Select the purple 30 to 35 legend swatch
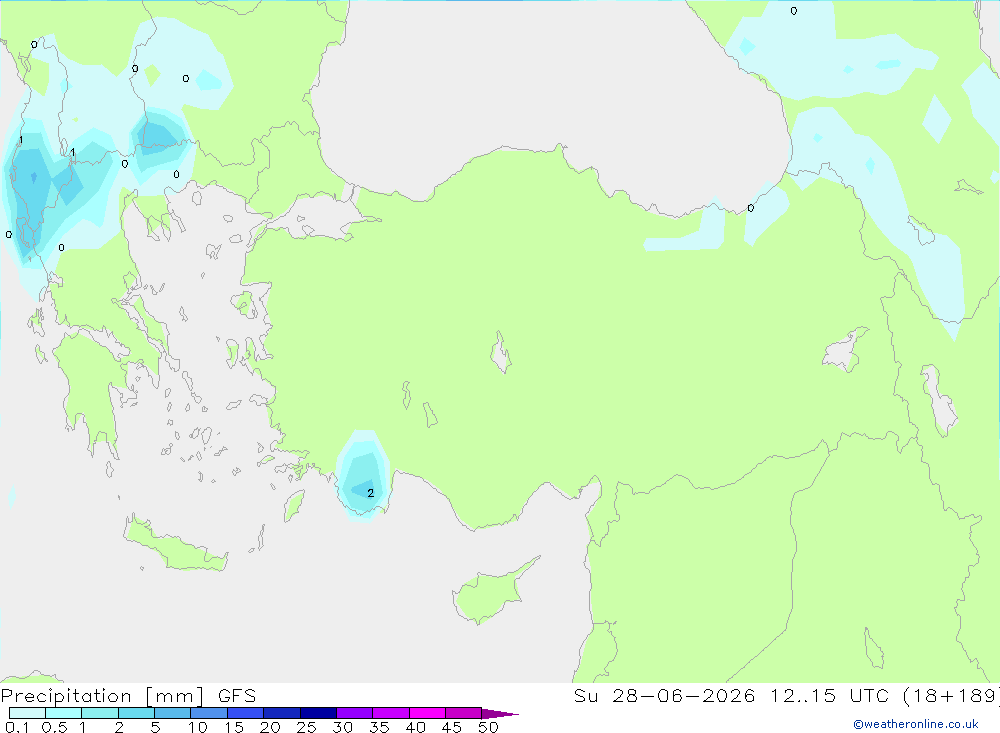1000x733 pixels. tap(355, 713)
